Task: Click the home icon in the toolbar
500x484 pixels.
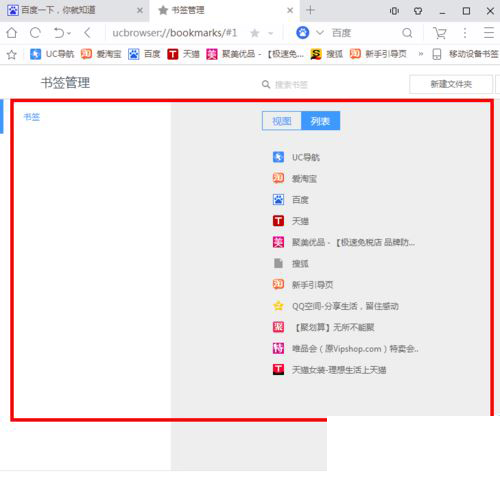Action: pyautogui.click(x=12, y=33)
